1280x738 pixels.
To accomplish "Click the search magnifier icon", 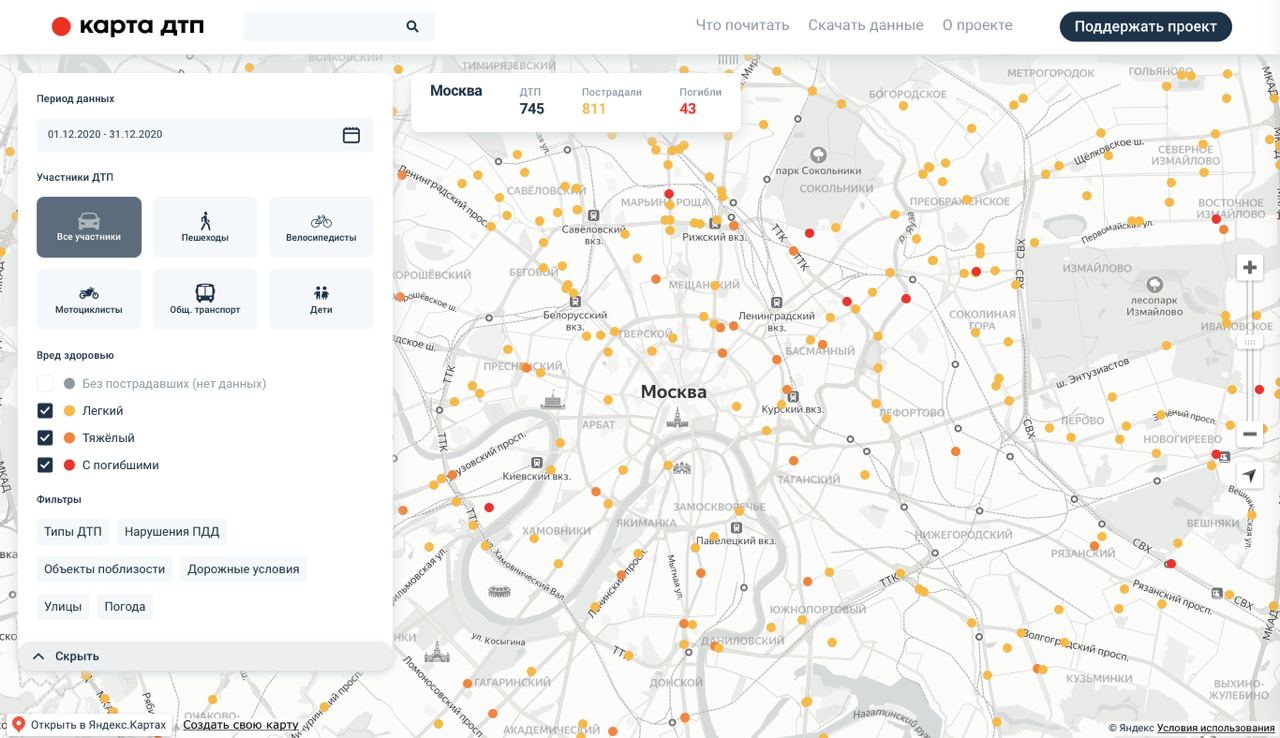I will 412,27.
